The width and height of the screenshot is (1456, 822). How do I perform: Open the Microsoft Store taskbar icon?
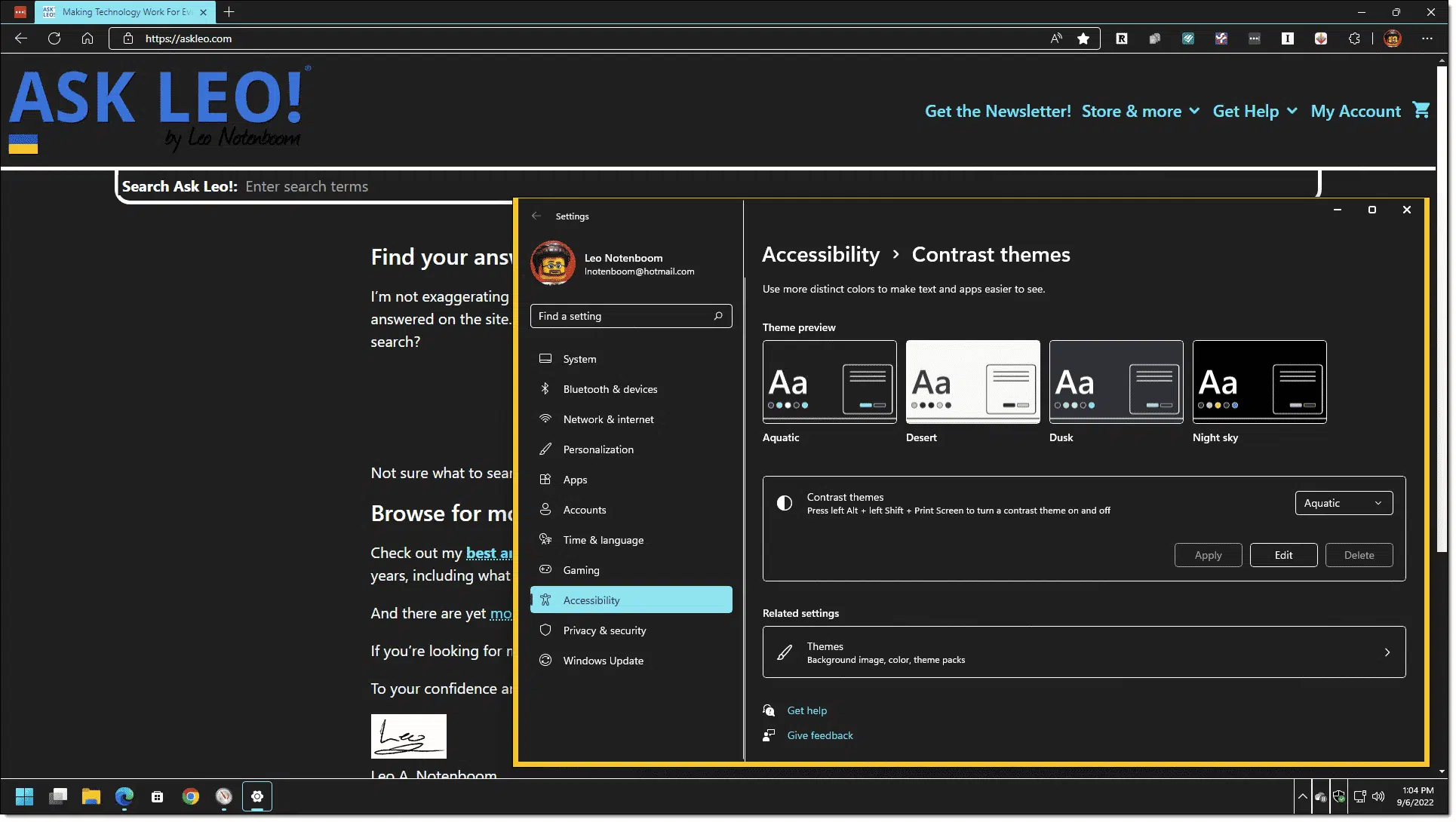point(158,796)
